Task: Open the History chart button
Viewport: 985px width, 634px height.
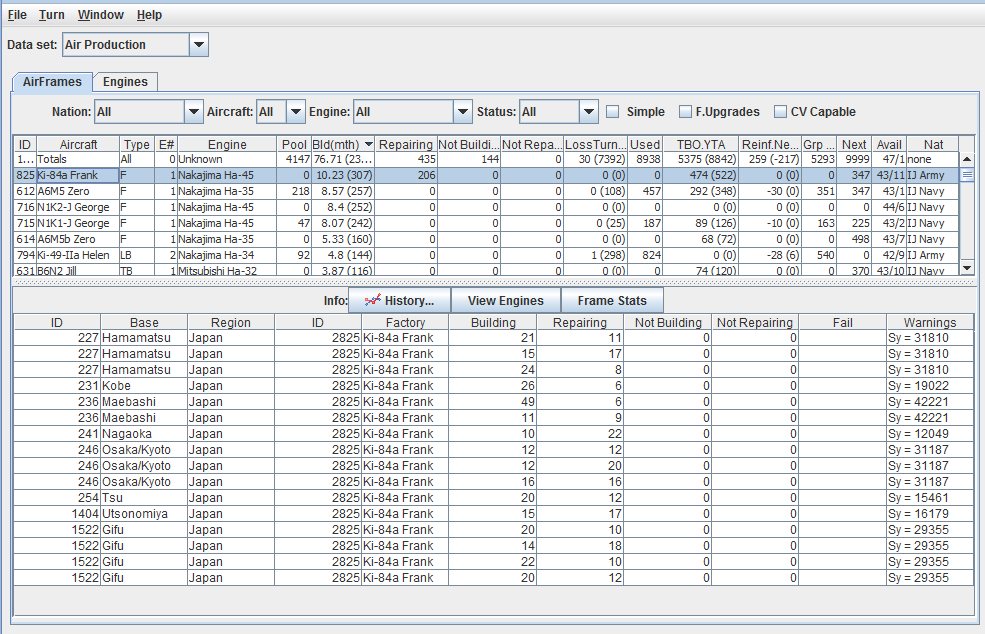Action: tap(400, 300)
